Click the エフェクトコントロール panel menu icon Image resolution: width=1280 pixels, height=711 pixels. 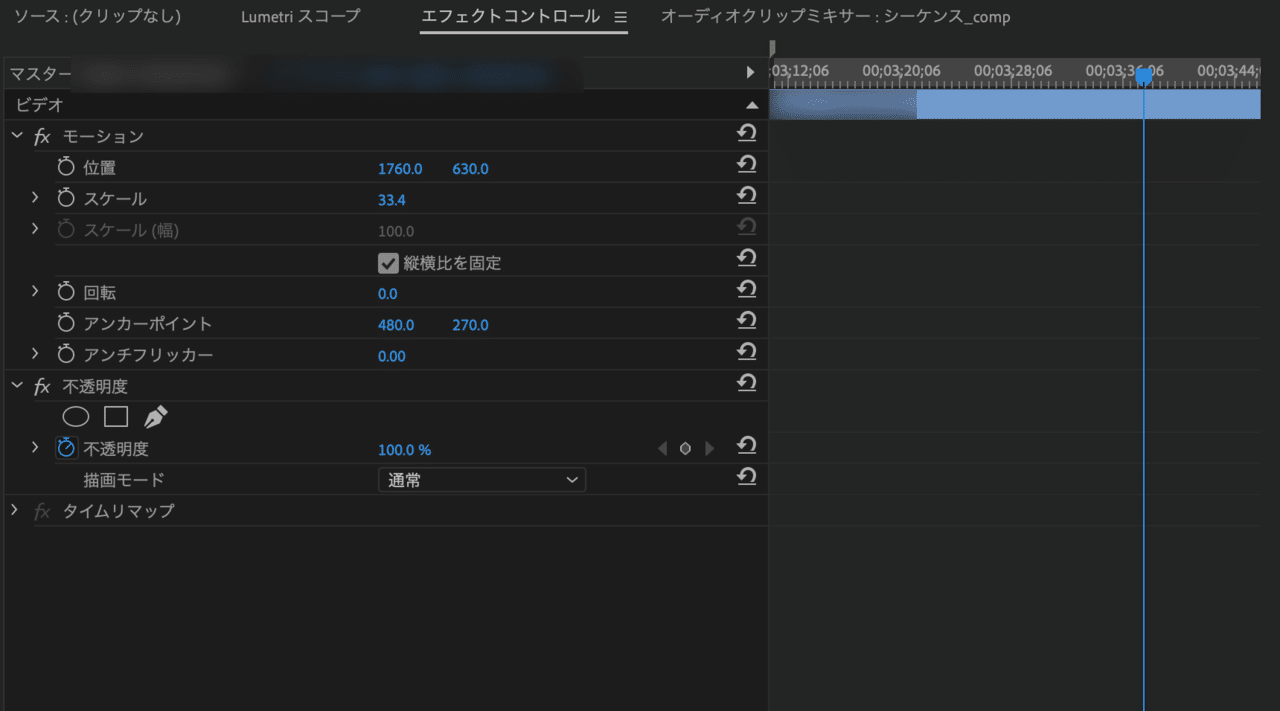click(620, 16)
